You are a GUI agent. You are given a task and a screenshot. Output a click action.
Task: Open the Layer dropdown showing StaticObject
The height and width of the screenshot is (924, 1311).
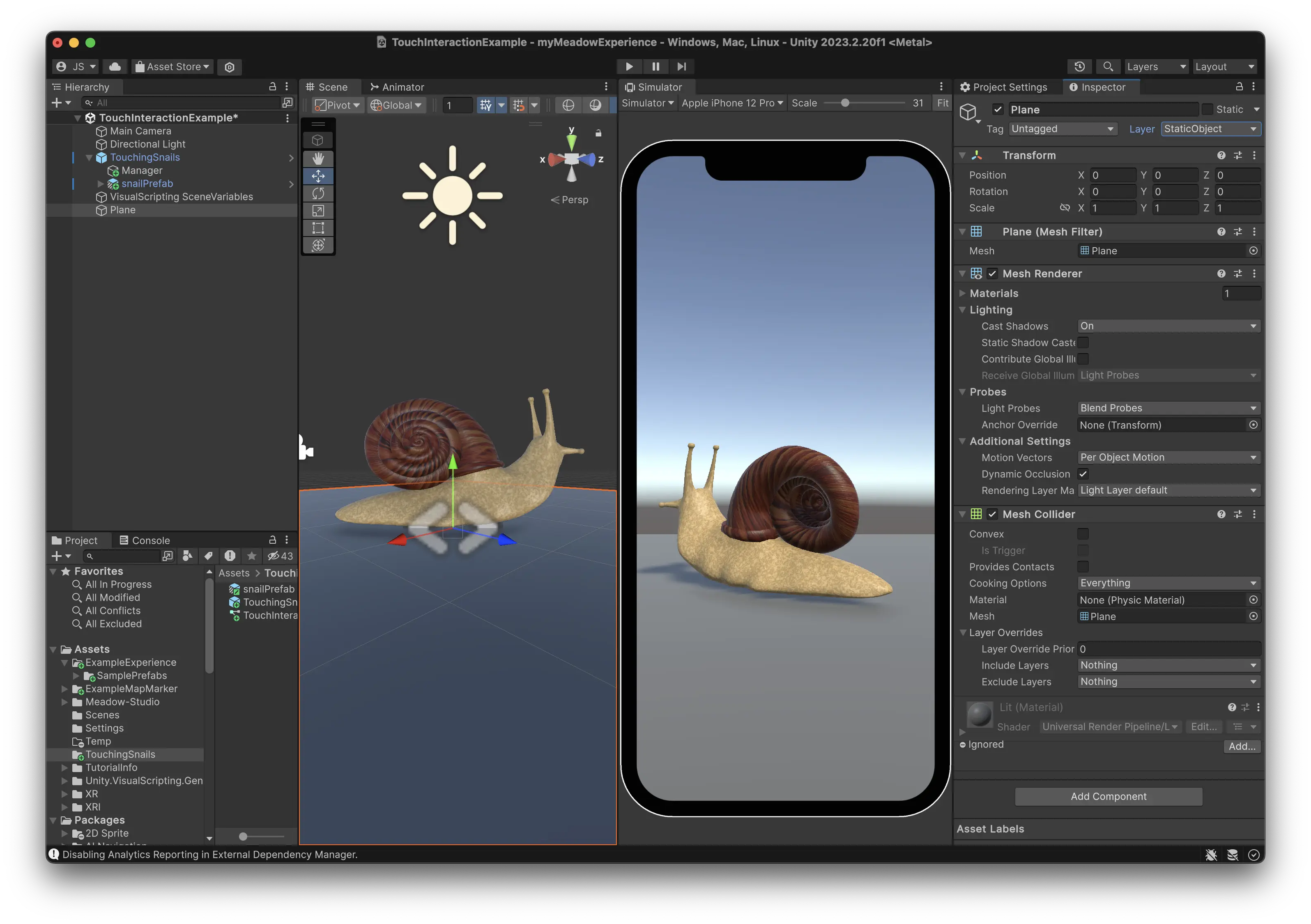1210,129
